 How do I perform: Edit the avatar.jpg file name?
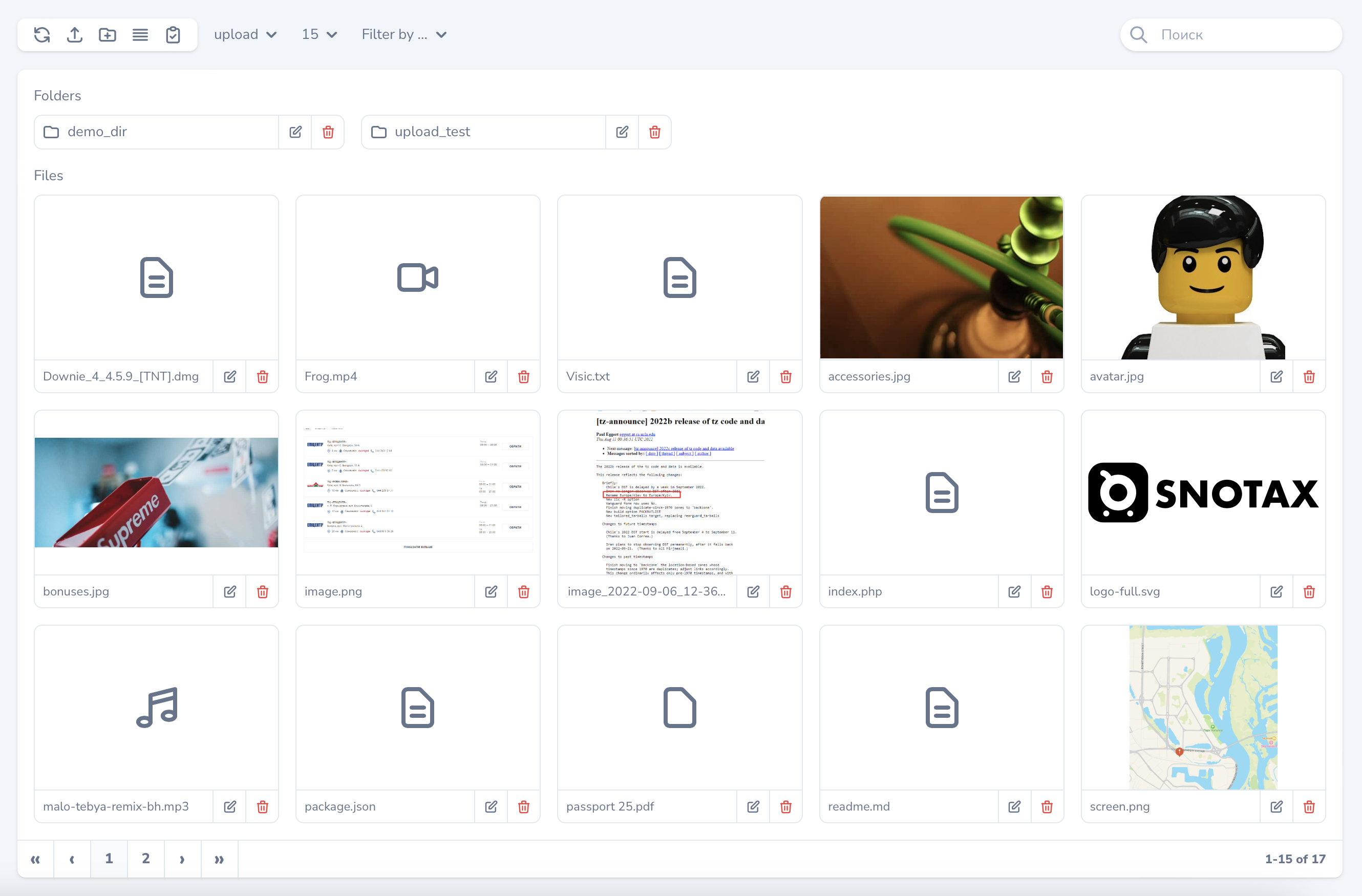pyautogui.click(x=1276, y=376)
